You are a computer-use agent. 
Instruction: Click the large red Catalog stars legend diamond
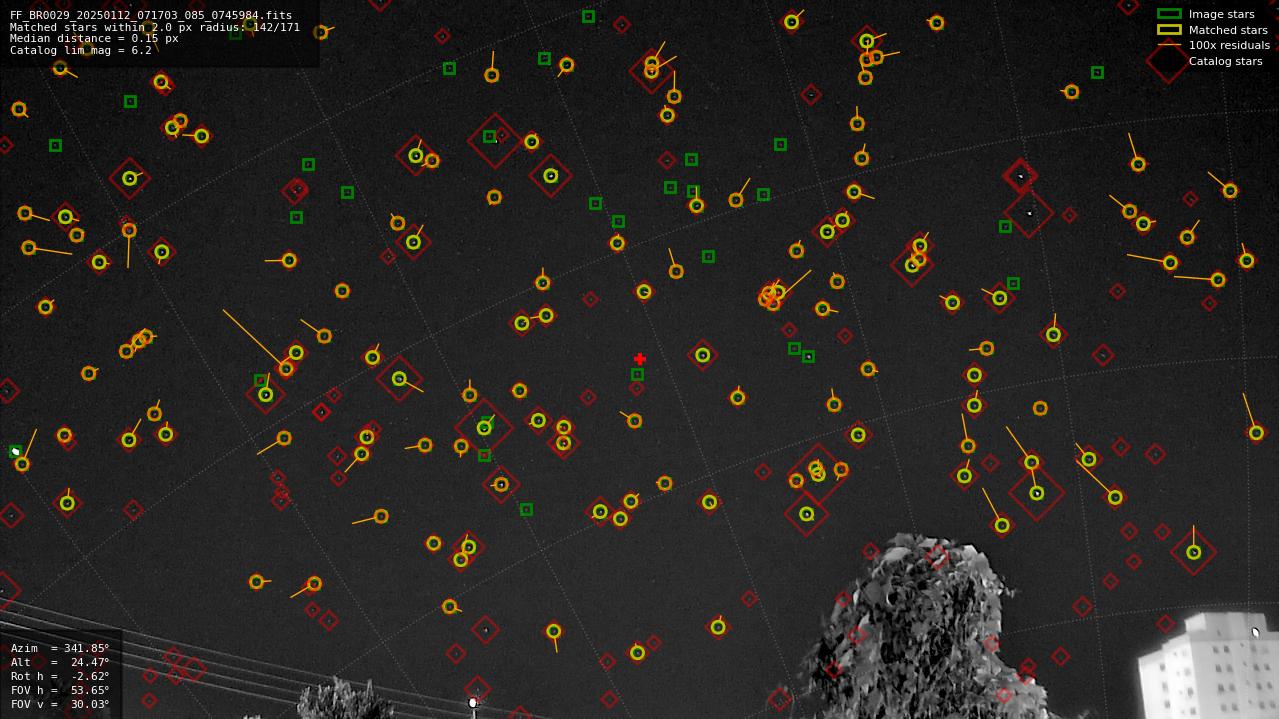[1167, 61]
